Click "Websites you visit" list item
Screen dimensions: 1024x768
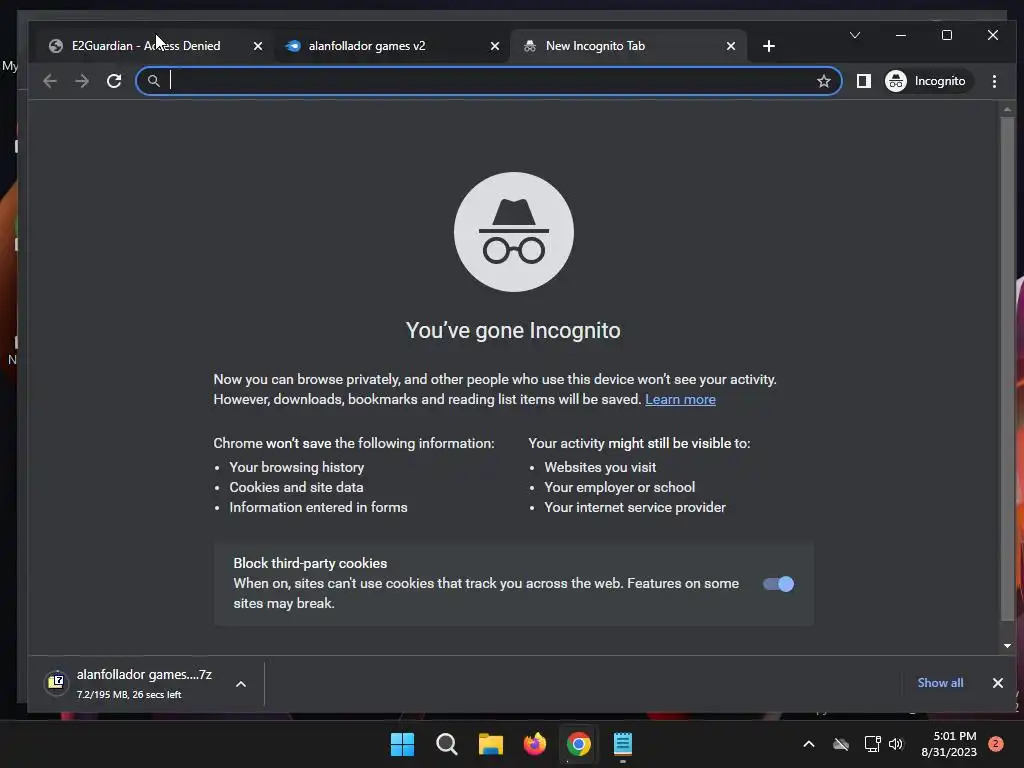600,467
